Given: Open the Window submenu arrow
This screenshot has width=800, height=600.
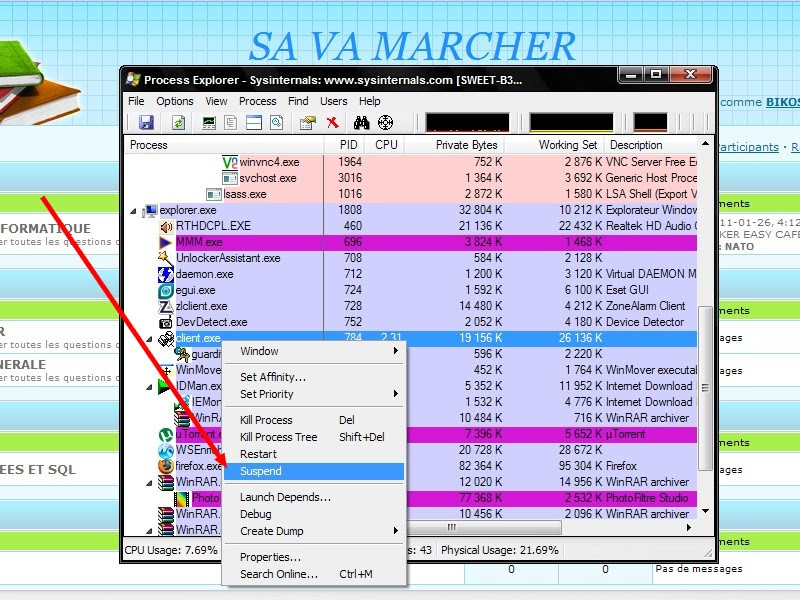Looking at the screenshot, I should click(x=395, y=351).
